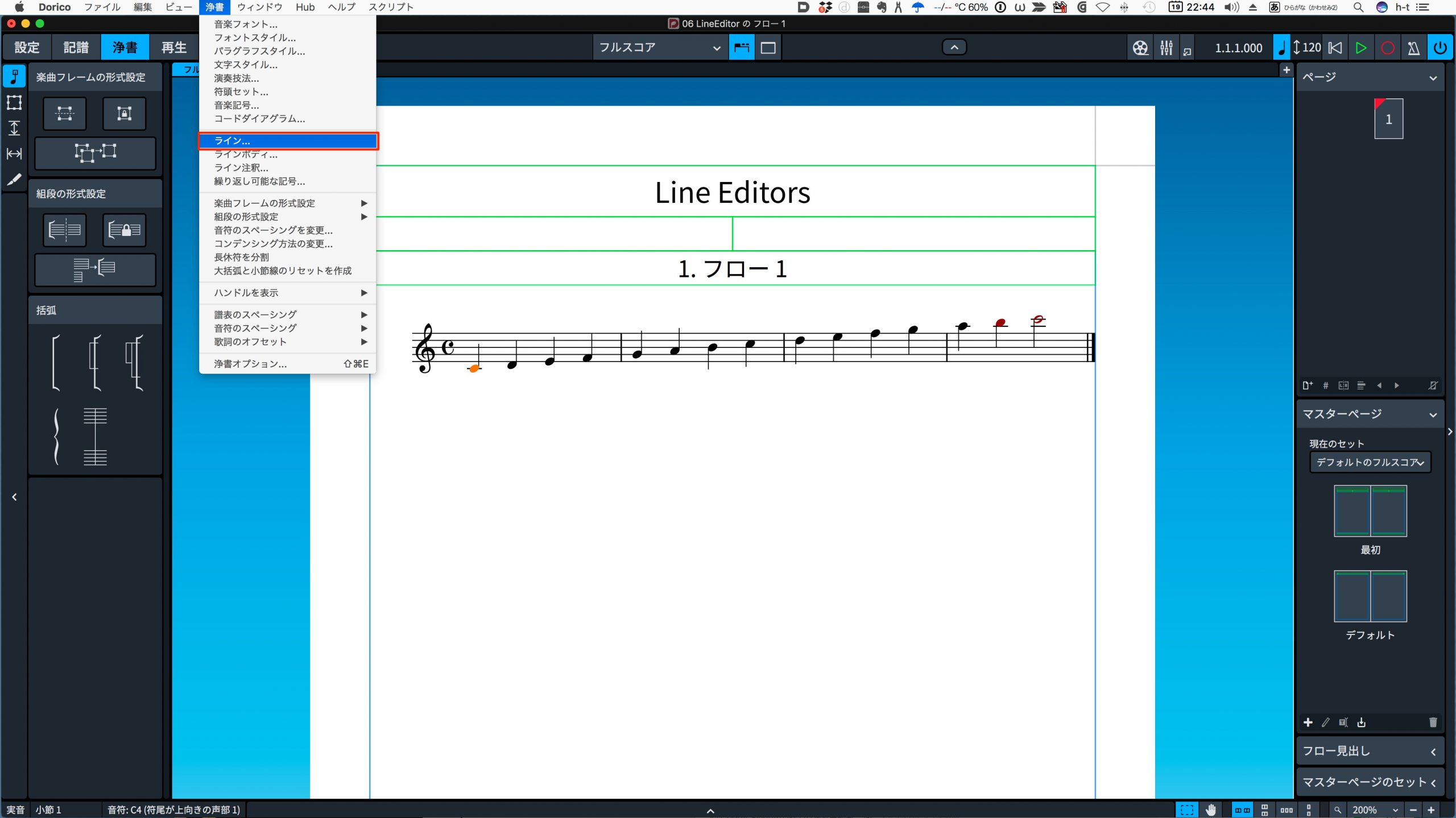Viewport: 1456px width, 818px height.
Task: Open the 200% zoom dropdown
Action: point(1375,809)
